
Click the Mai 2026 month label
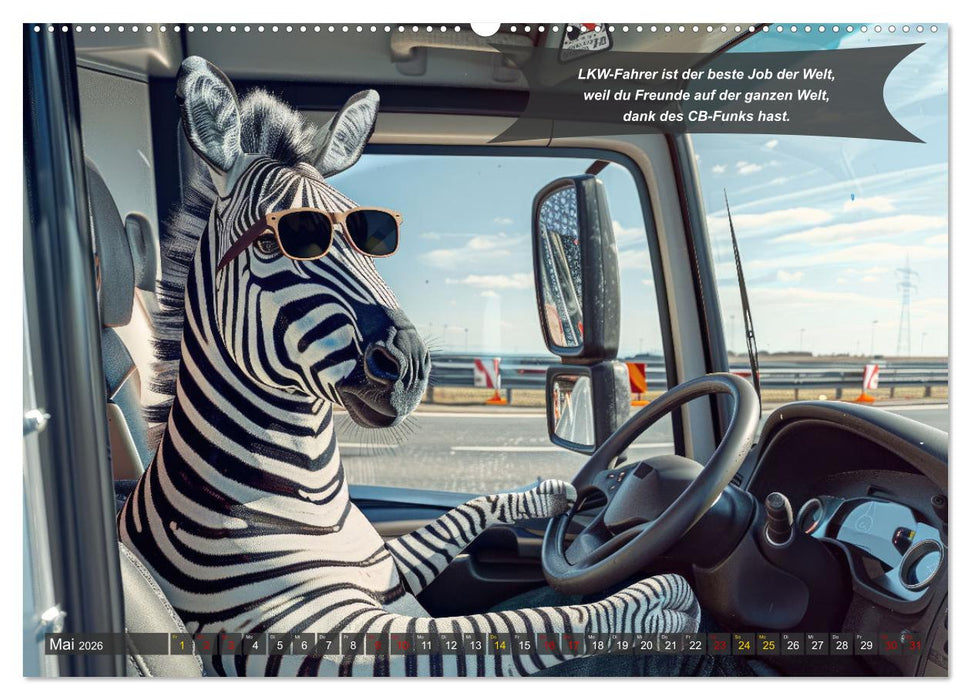75,645
